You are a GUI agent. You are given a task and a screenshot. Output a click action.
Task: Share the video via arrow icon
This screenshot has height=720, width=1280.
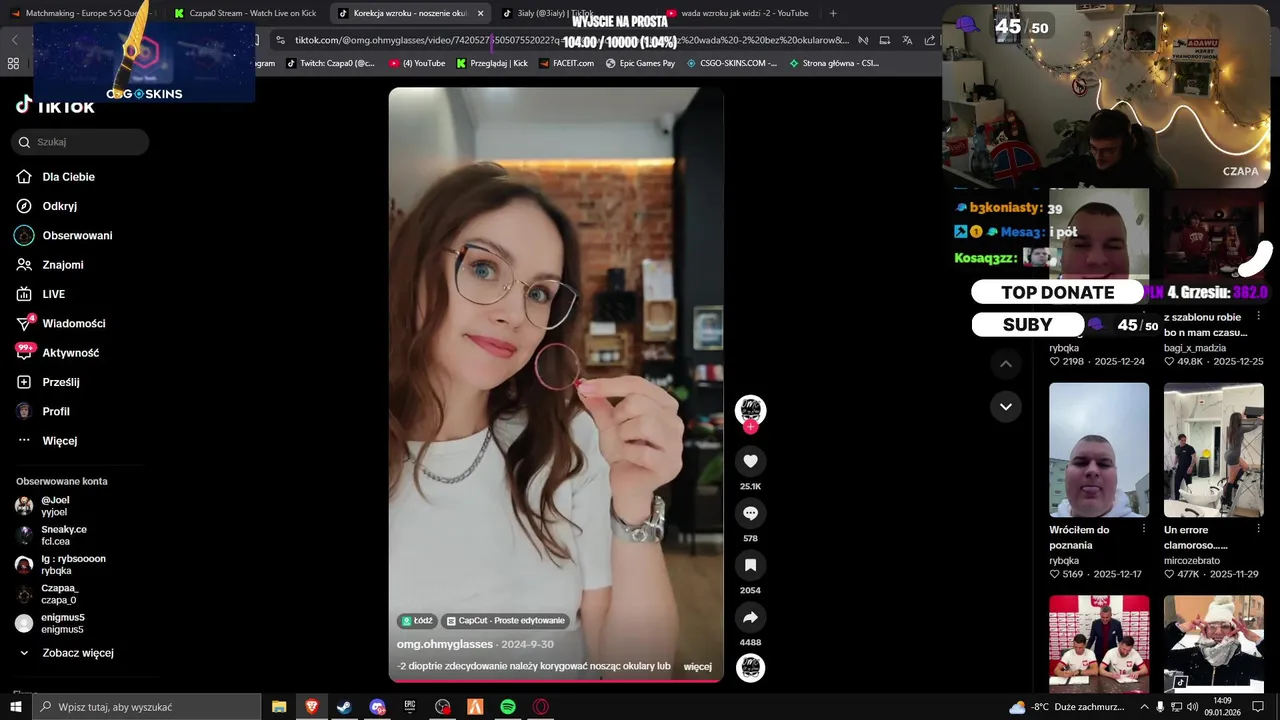(x=750, y=617)
